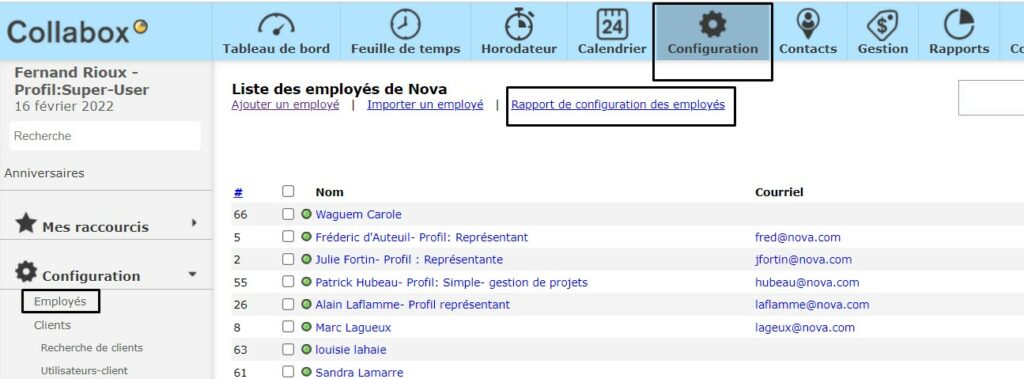
Task: Click email lageux@nova.com
Action: point(805,327)
